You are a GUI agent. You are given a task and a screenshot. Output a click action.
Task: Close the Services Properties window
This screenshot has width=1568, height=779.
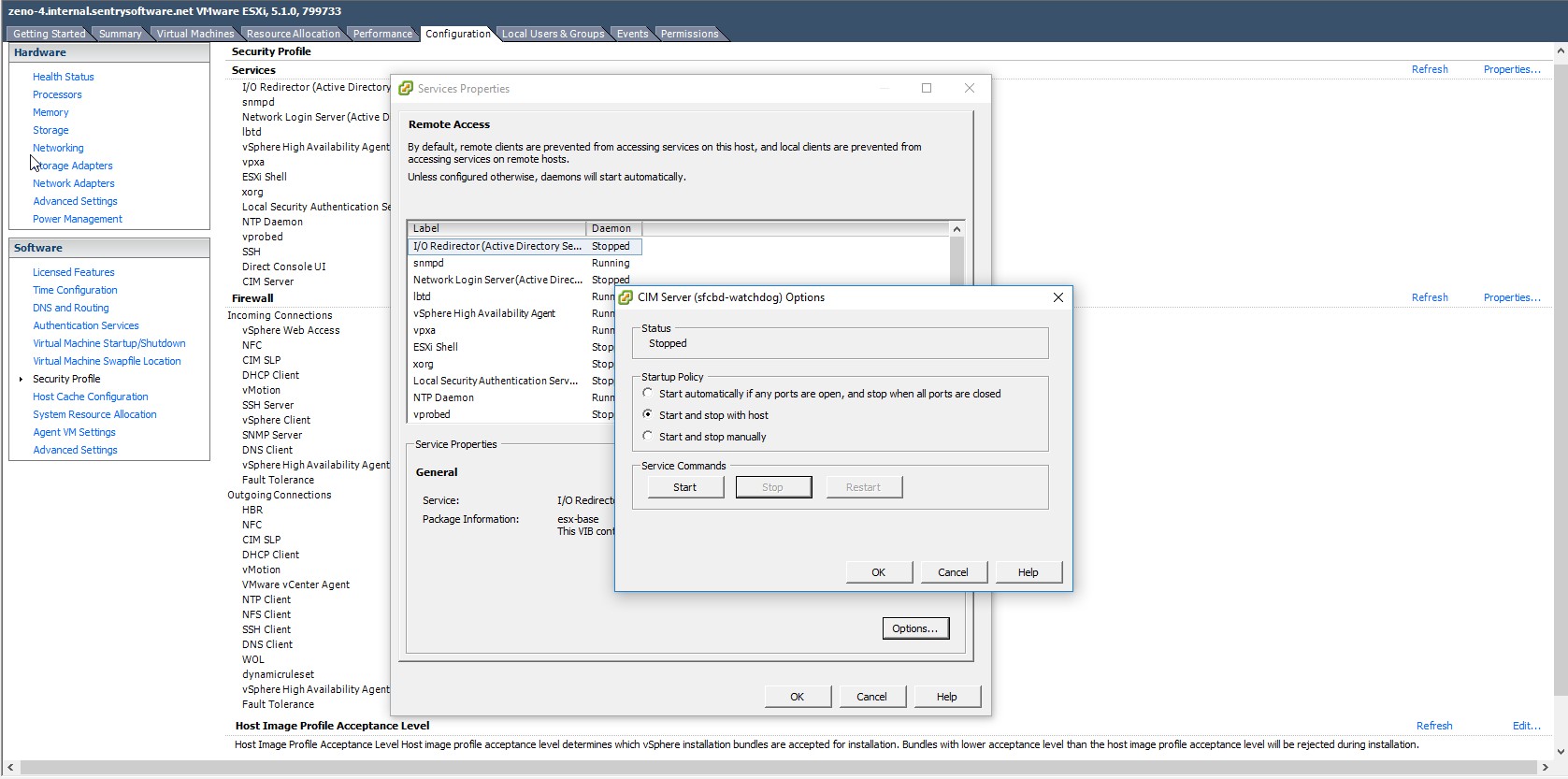click(970, 88)
